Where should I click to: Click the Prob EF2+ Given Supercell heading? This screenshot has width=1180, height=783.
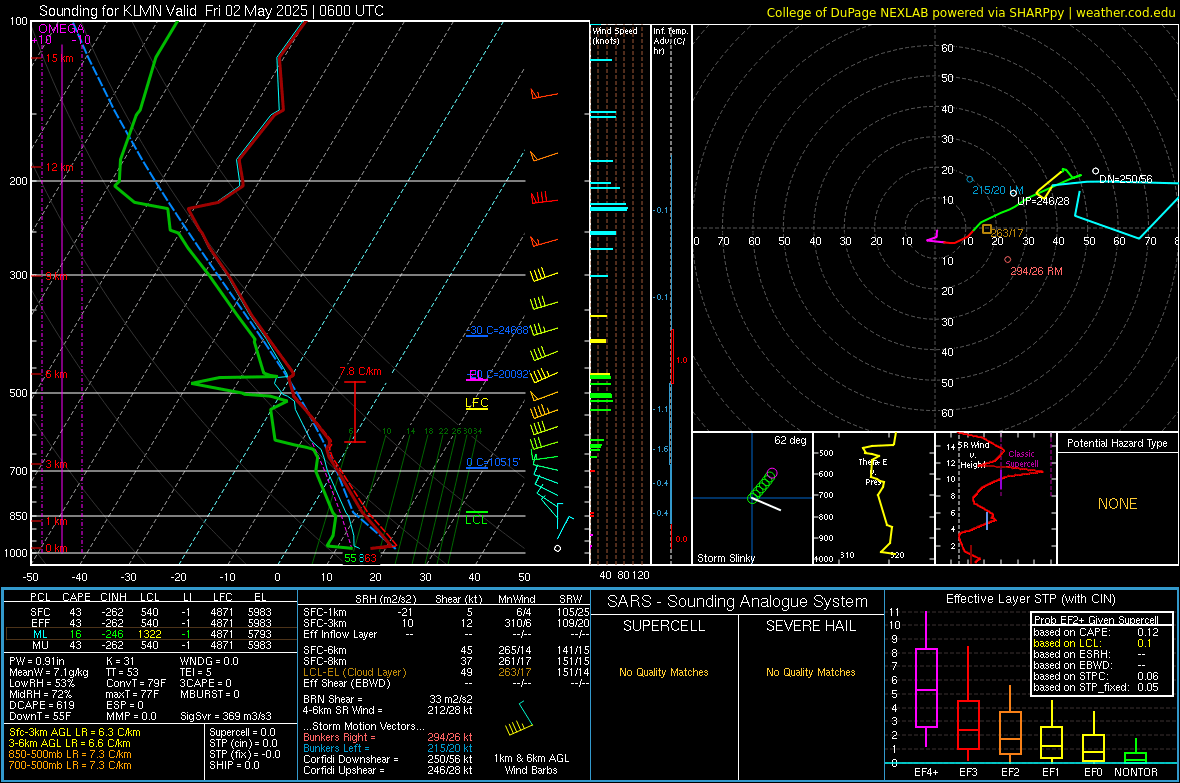[x=1096, y=620]
